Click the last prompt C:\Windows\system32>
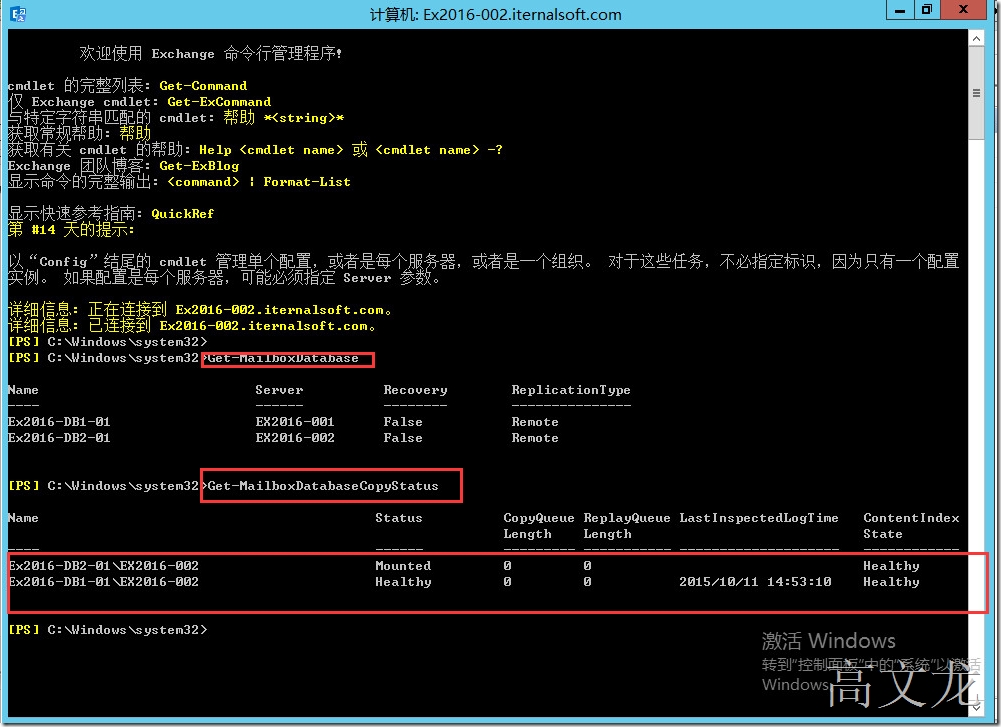The width and height of the screenshot is (1001, 727). pyautogui.click(x=127, y=630)
